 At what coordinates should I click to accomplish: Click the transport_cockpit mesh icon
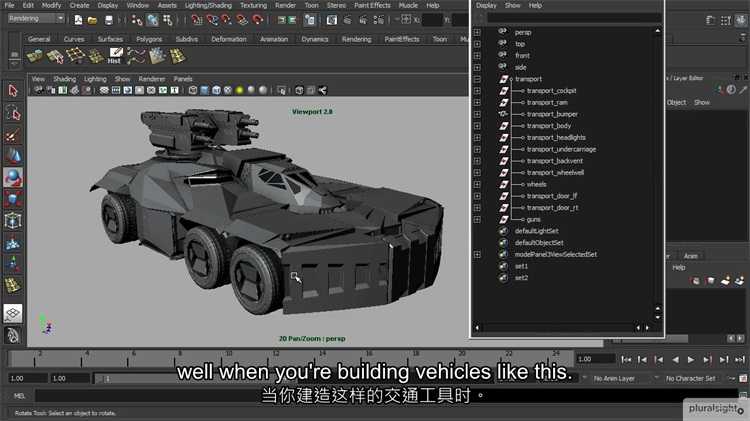504,90
